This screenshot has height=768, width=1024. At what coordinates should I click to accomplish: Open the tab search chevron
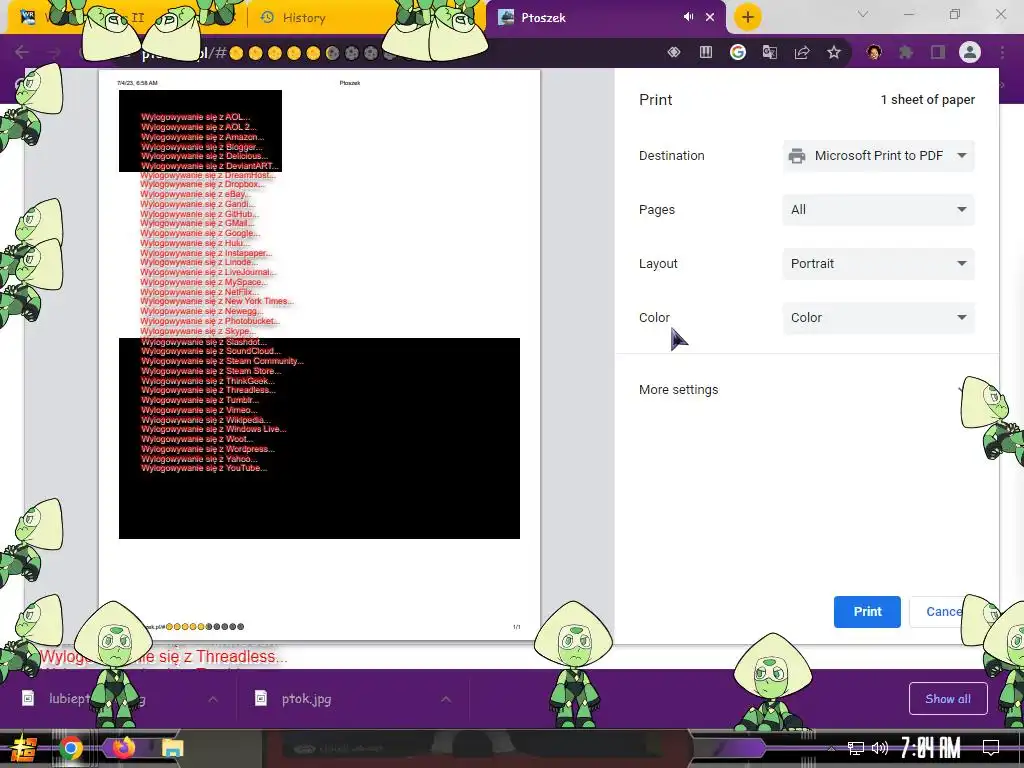tap(863, 14)
